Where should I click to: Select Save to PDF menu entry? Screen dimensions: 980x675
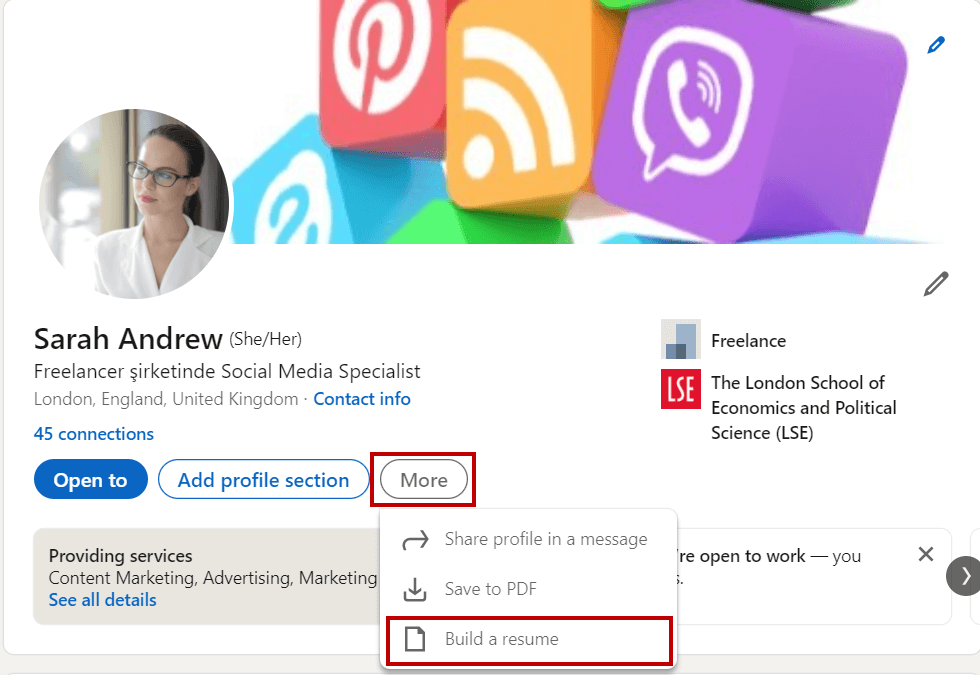tap(489, 590)
